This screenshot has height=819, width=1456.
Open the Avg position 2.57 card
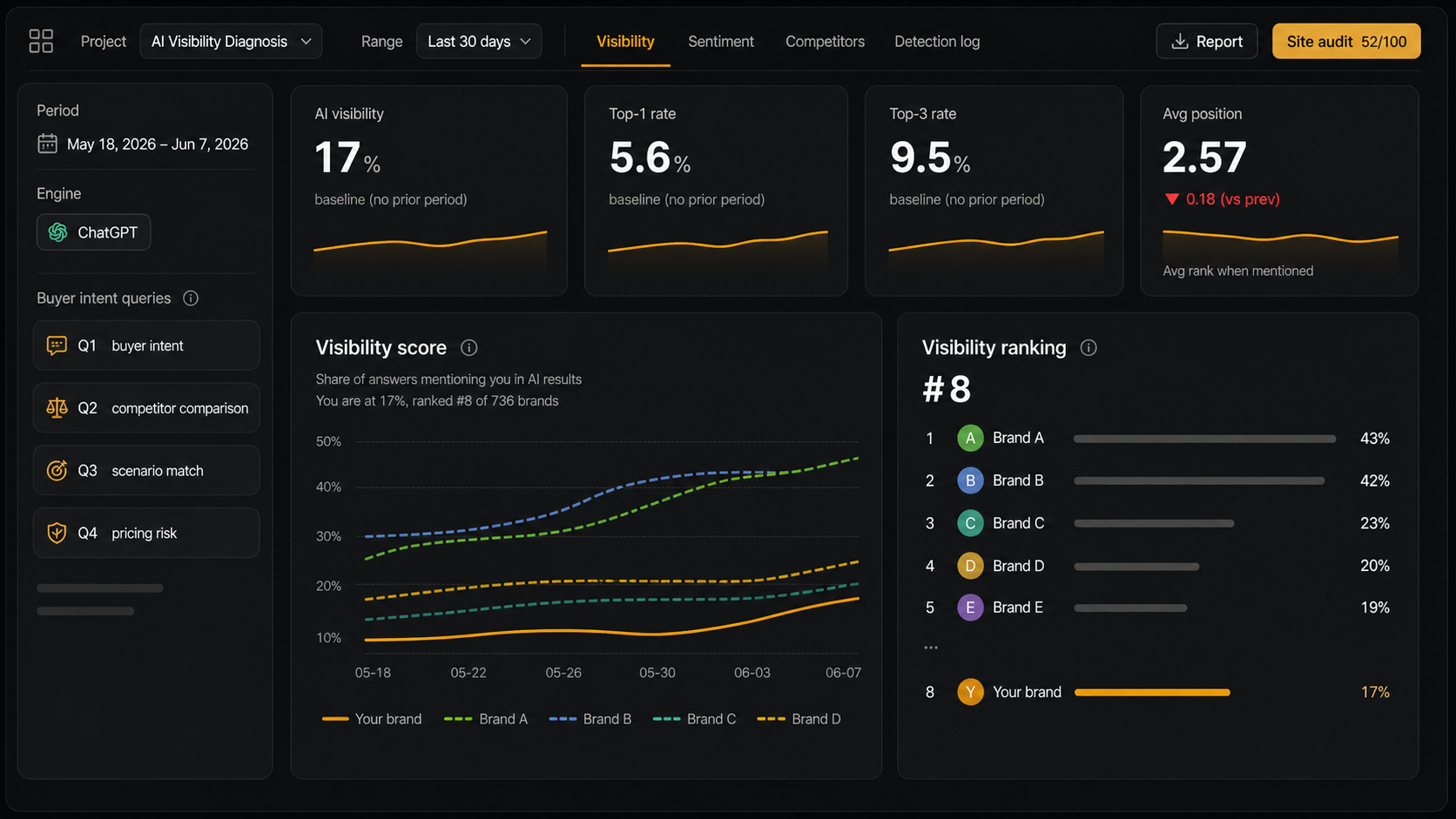pyautogui.click(x=1279, y=191)
